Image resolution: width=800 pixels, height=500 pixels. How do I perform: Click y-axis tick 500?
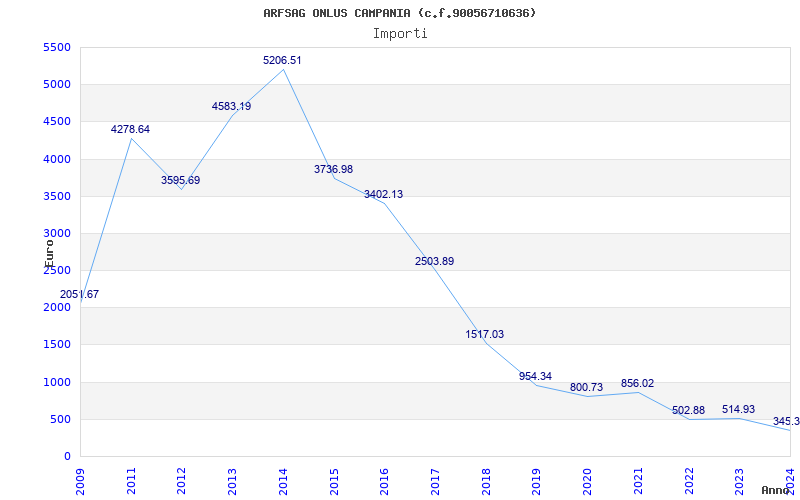pyautogui.click(x=60, y=419)
